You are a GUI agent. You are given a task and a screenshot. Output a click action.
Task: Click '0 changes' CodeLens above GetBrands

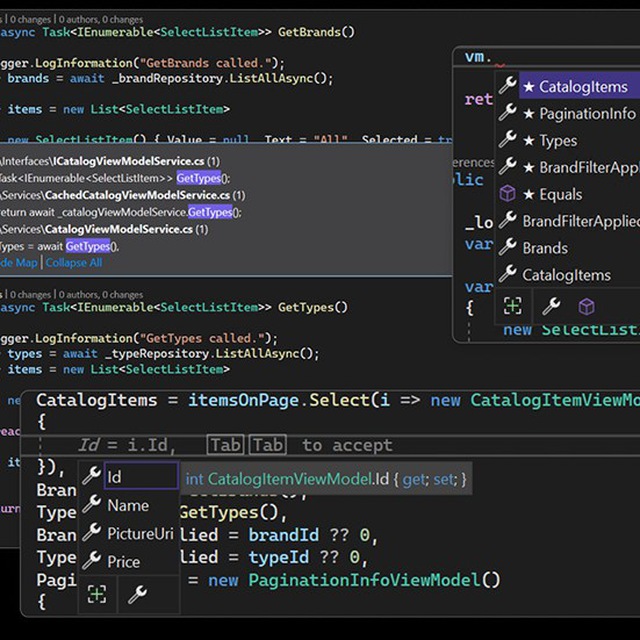pyautogui.click(x=30, y=19)
